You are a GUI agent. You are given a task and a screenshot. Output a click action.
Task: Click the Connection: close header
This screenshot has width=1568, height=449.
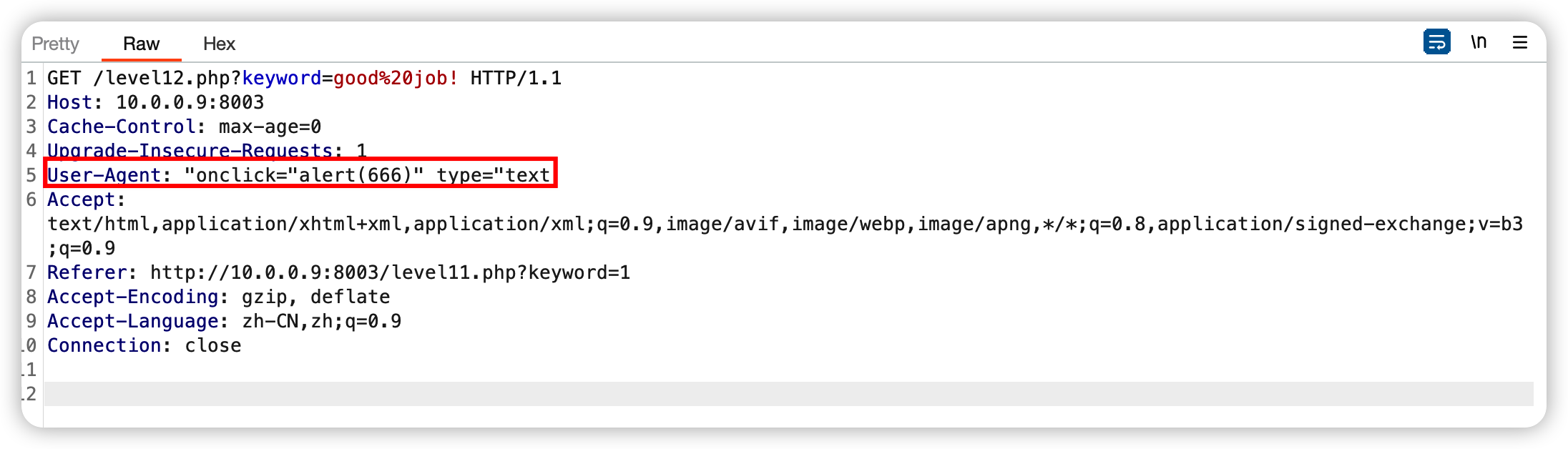(x=144, y=345)
